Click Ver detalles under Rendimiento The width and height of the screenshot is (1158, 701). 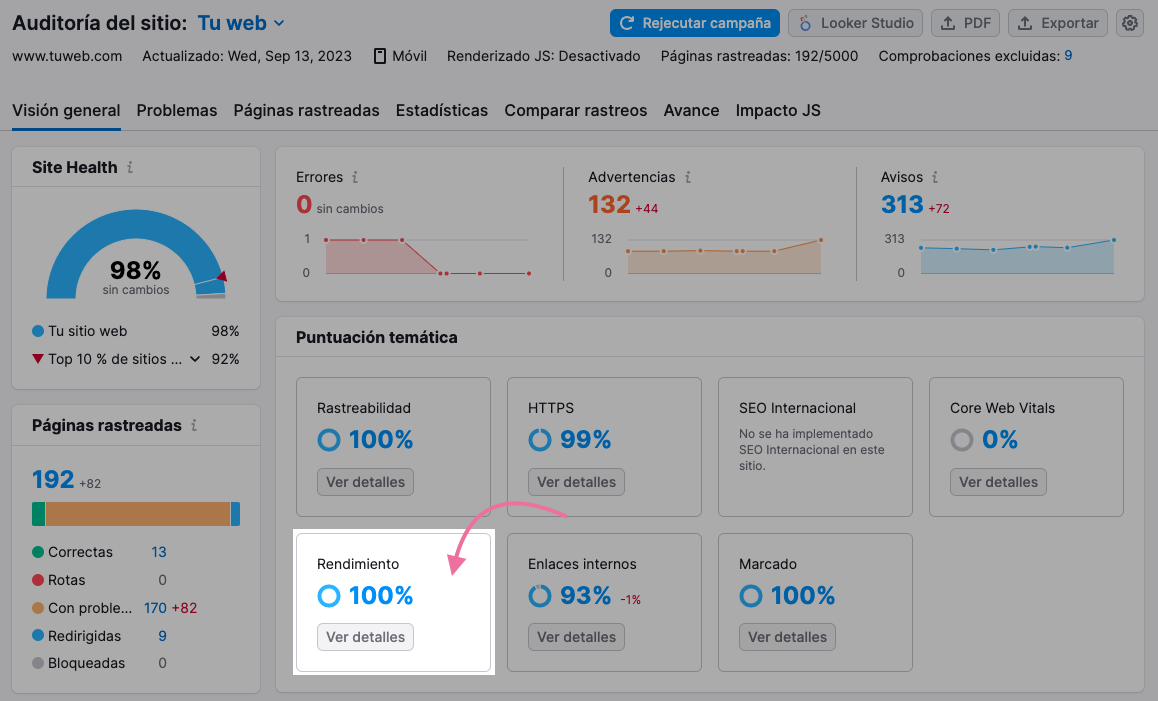pyautogui.click(x=365, y=636)
